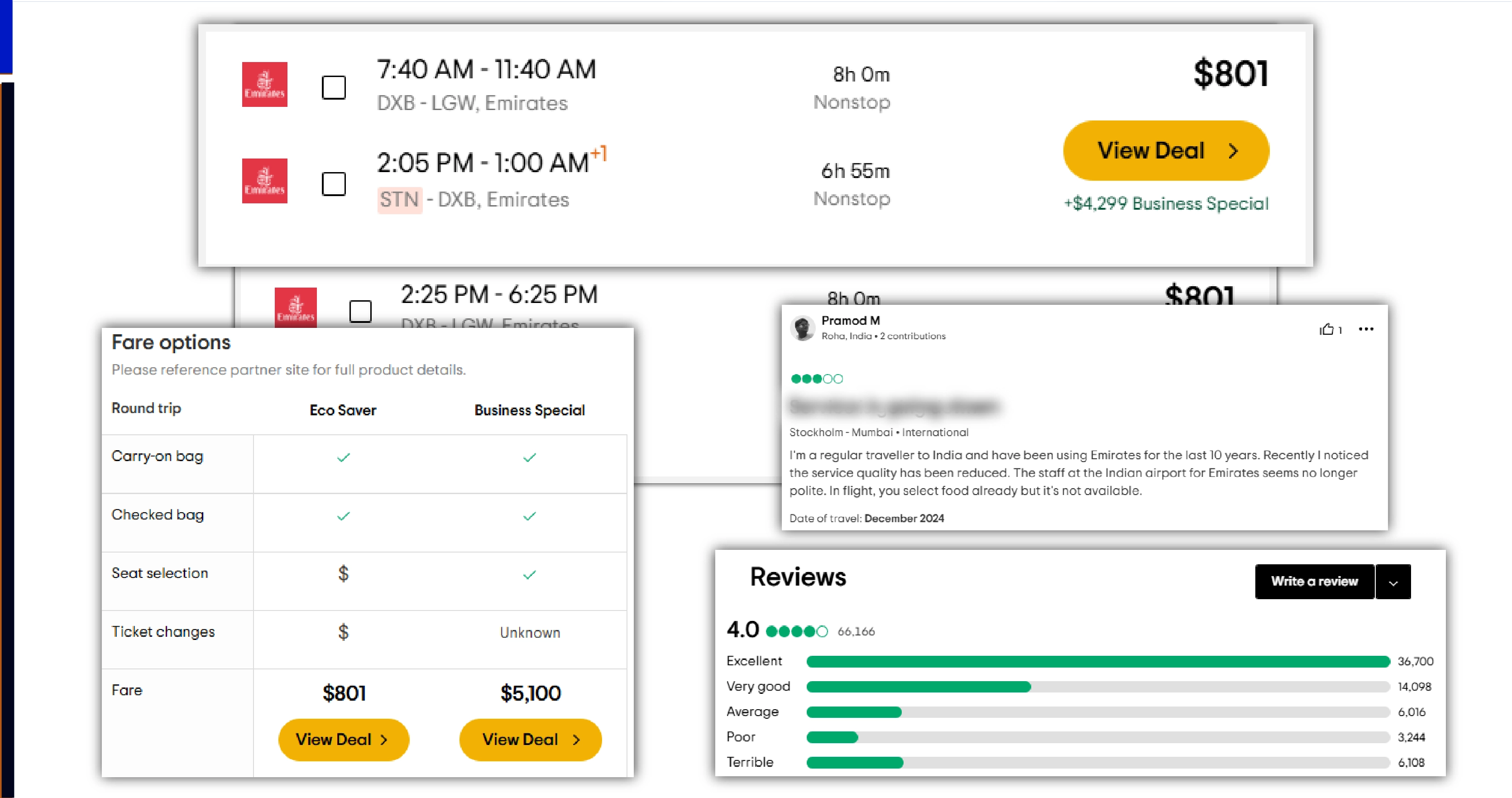Click the arrow chevron inside the top View Deal button
Screen dimensions: 1512x798
click(1234, 151)
